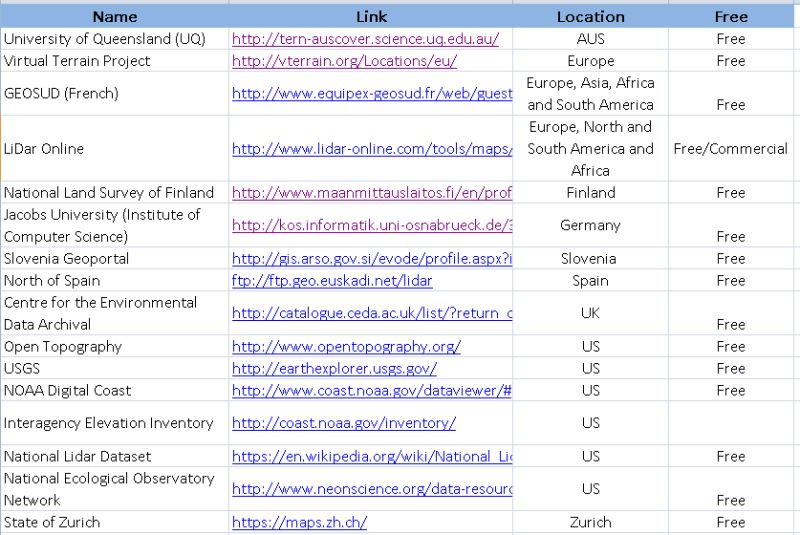Select the Free/Commercial cell
This screenshot has width=800, height=535.
pos(731,148)
